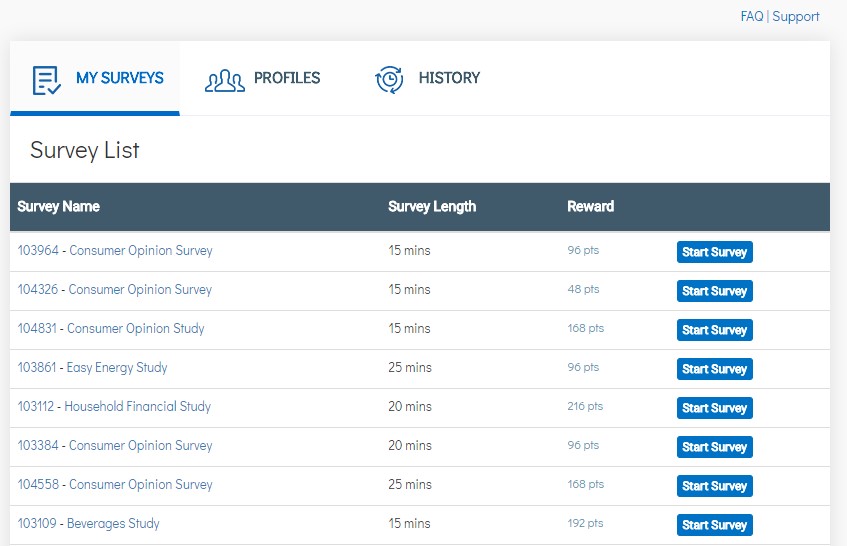Screen dimensions: 847x546
Task: Click the Reward column header
Action: pos(590,207)
